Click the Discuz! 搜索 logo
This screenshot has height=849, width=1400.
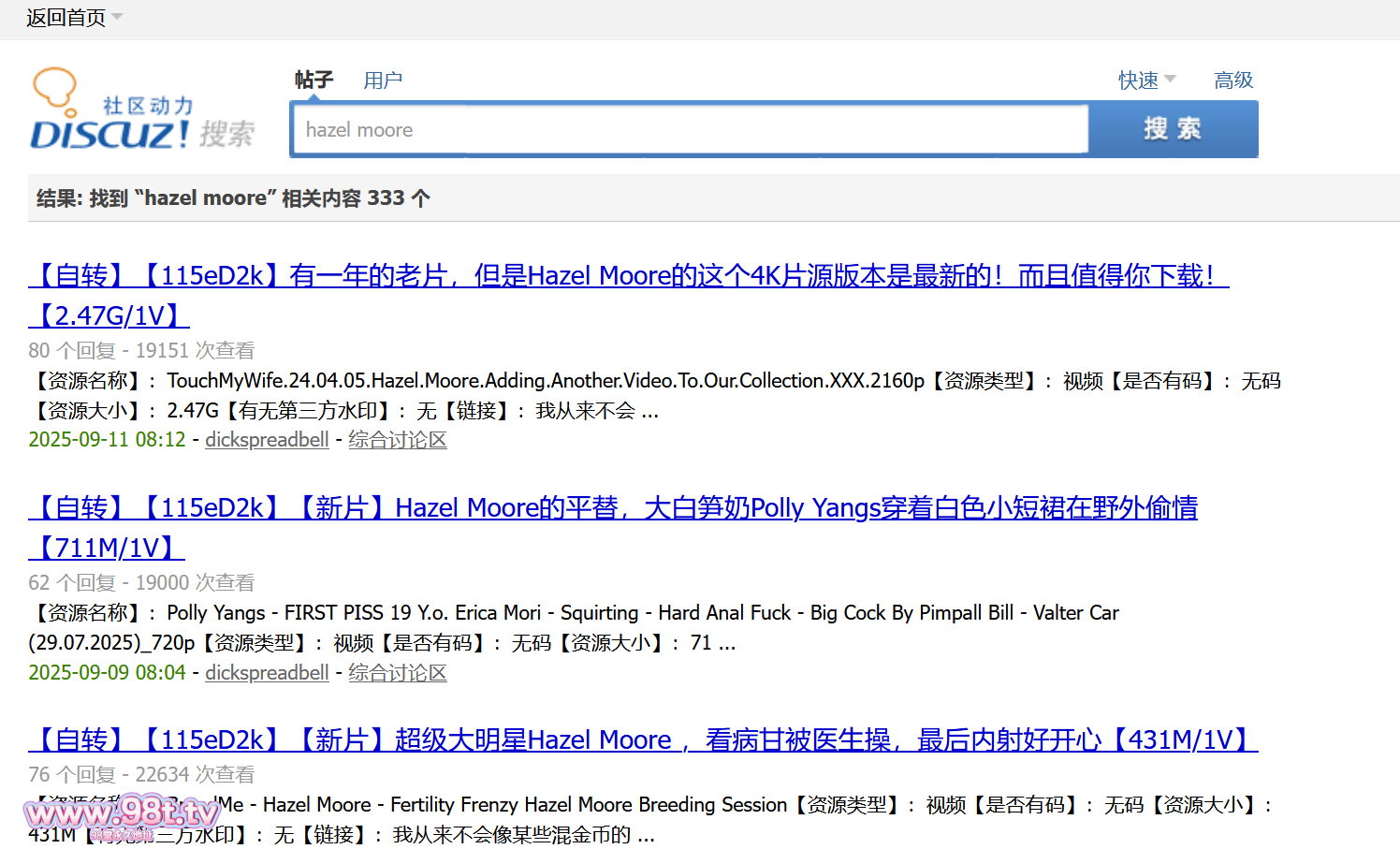[142, 110]
